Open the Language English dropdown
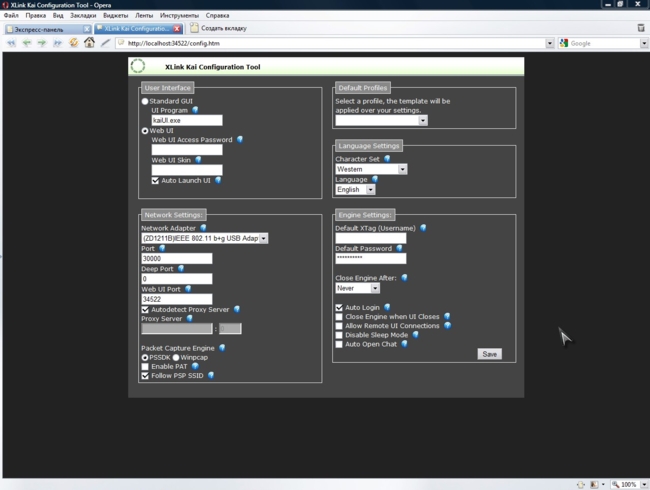 355,189
